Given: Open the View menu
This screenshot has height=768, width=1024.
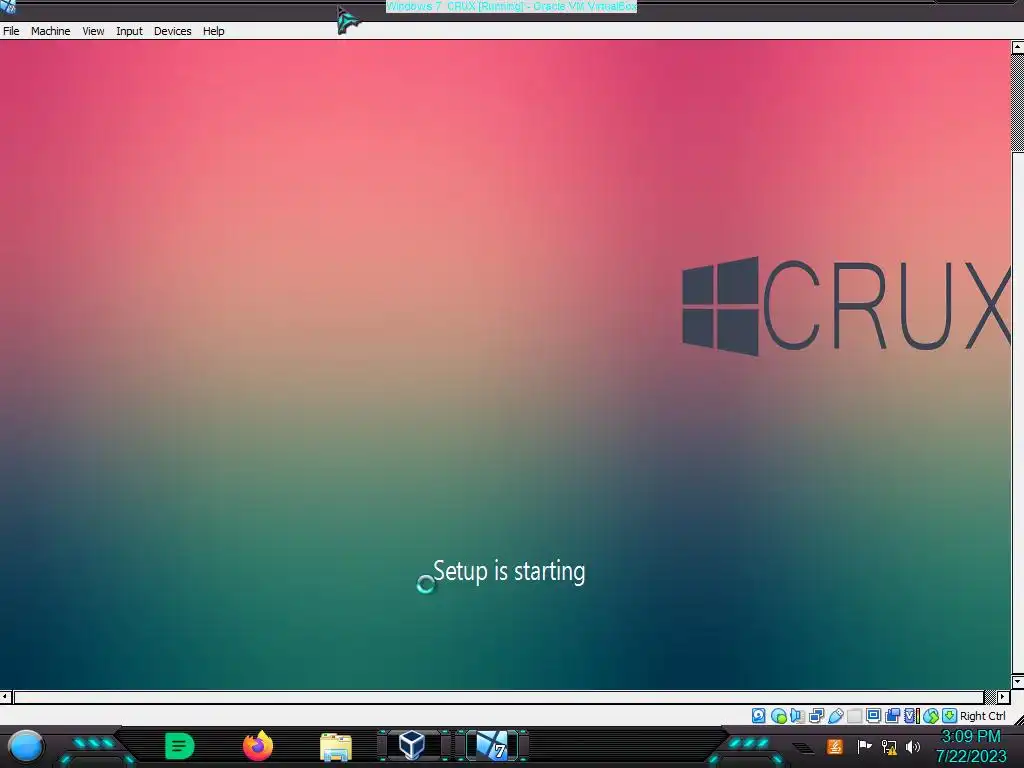Looking at the screenshot, I should pyautogui.click(x=93, y=31).
